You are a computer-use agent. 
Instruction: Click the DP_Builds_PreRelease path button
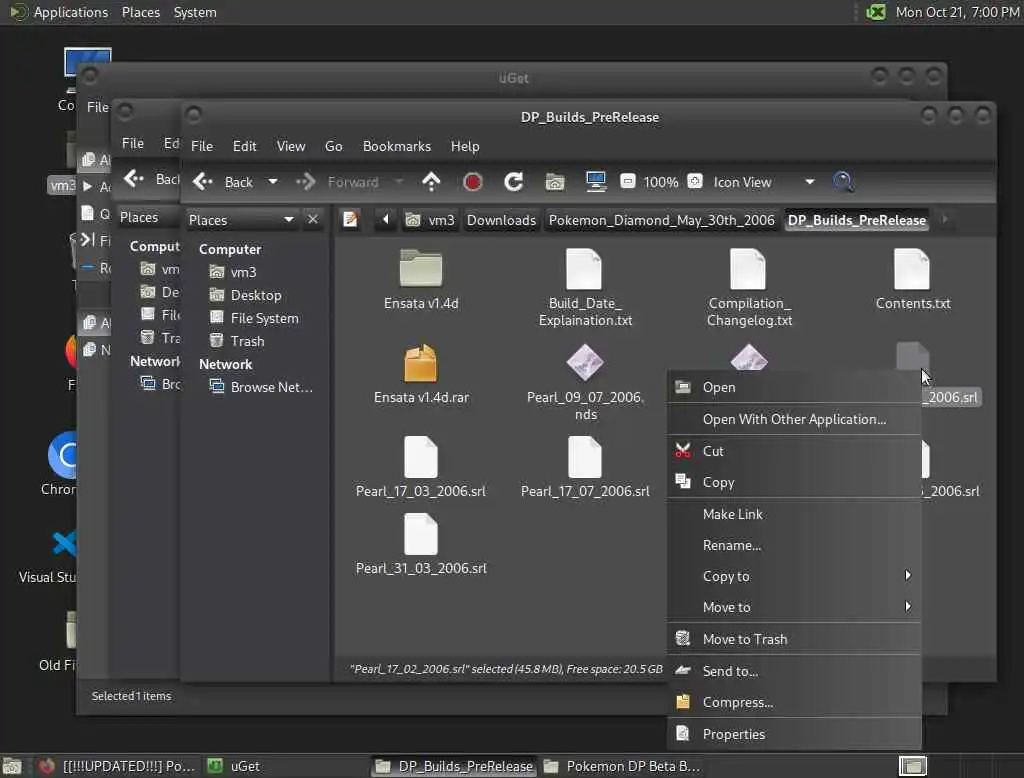(857, 220)
